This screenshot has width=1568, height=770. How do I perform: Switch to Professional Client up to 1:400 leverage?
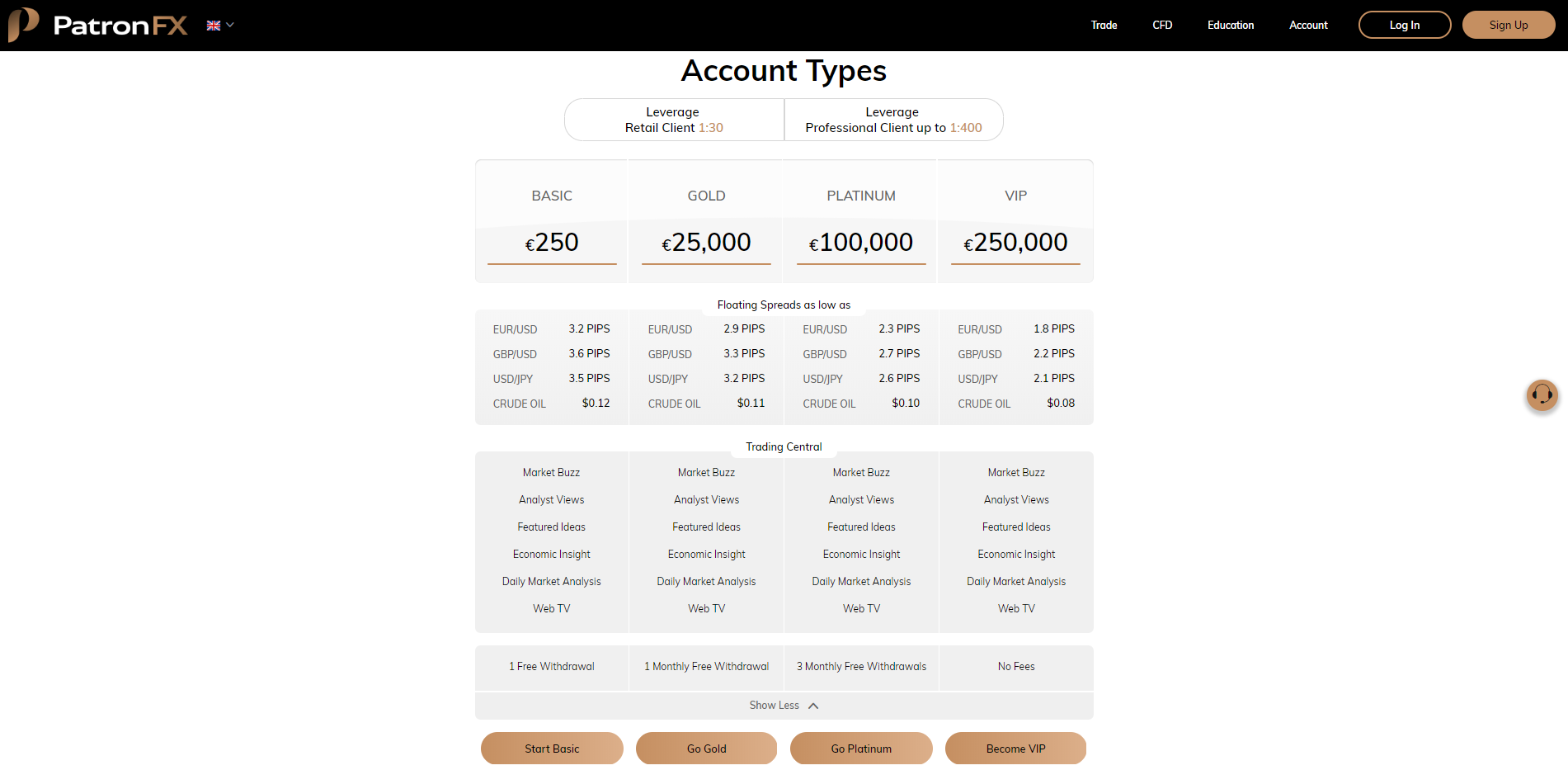point(893,120)
